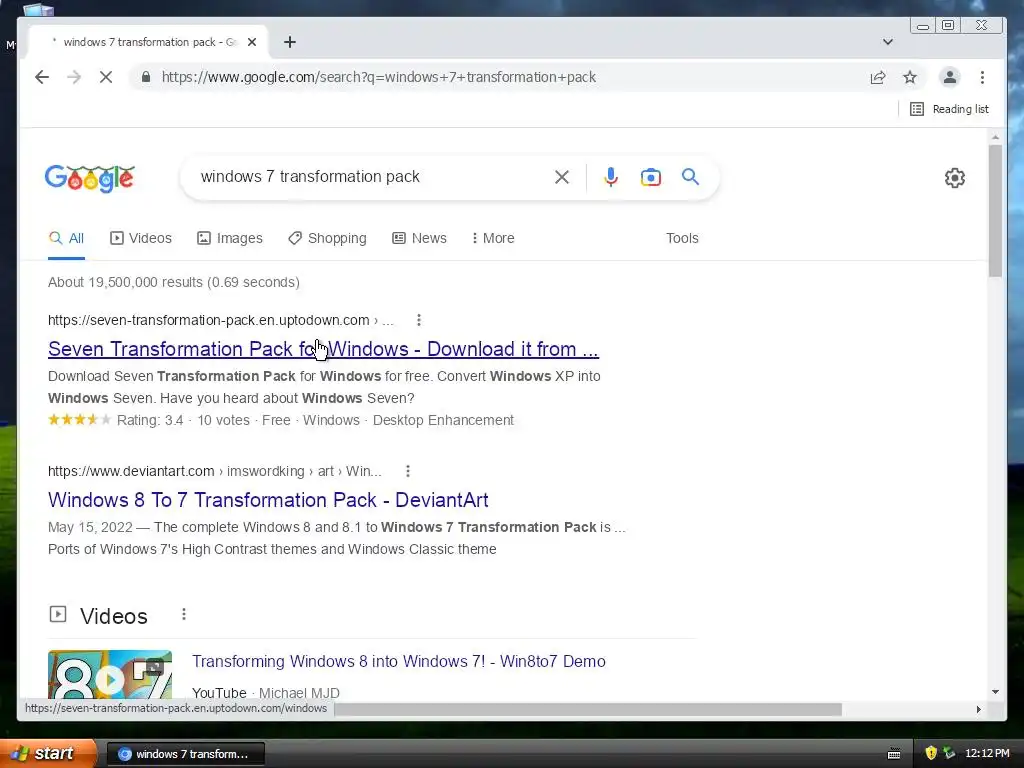This screenshot has width=1024, height=768.
Task: Switch to the Shopping tab
Action: pos(327,238)
